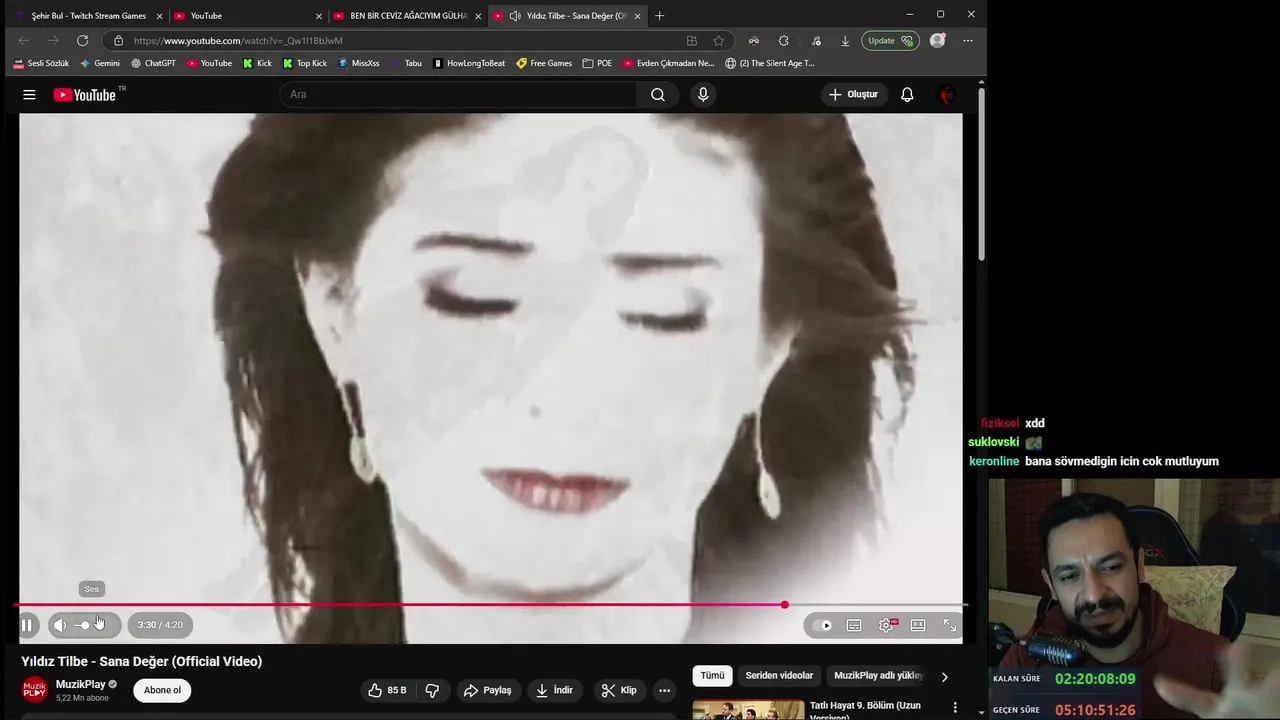Viewport: 1280px width, 720px height.
Task: Go back to the previous page
Action: point(24,41)
